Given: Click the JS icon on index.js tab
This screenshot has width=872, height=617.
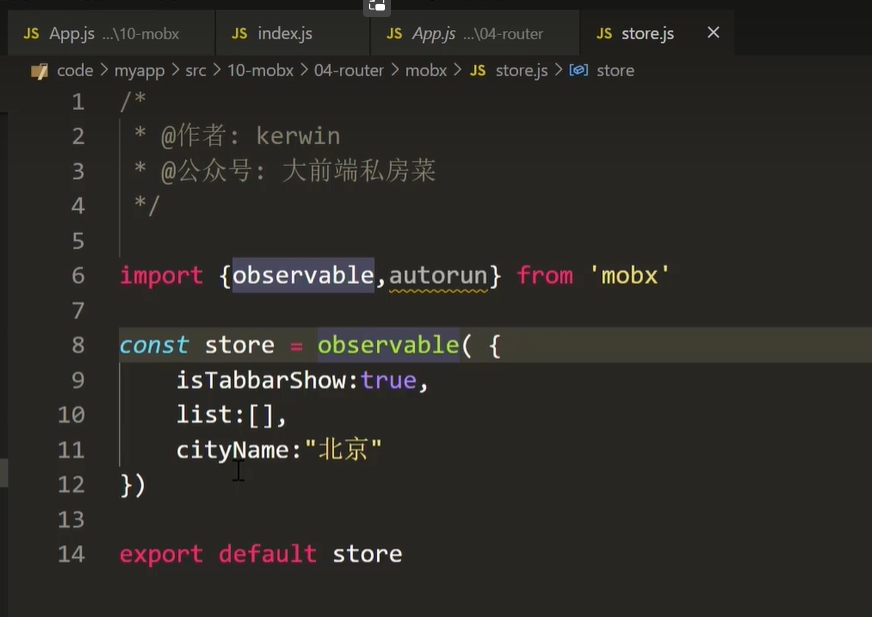Looking at the screenshot, I should (x=239, y=33).
